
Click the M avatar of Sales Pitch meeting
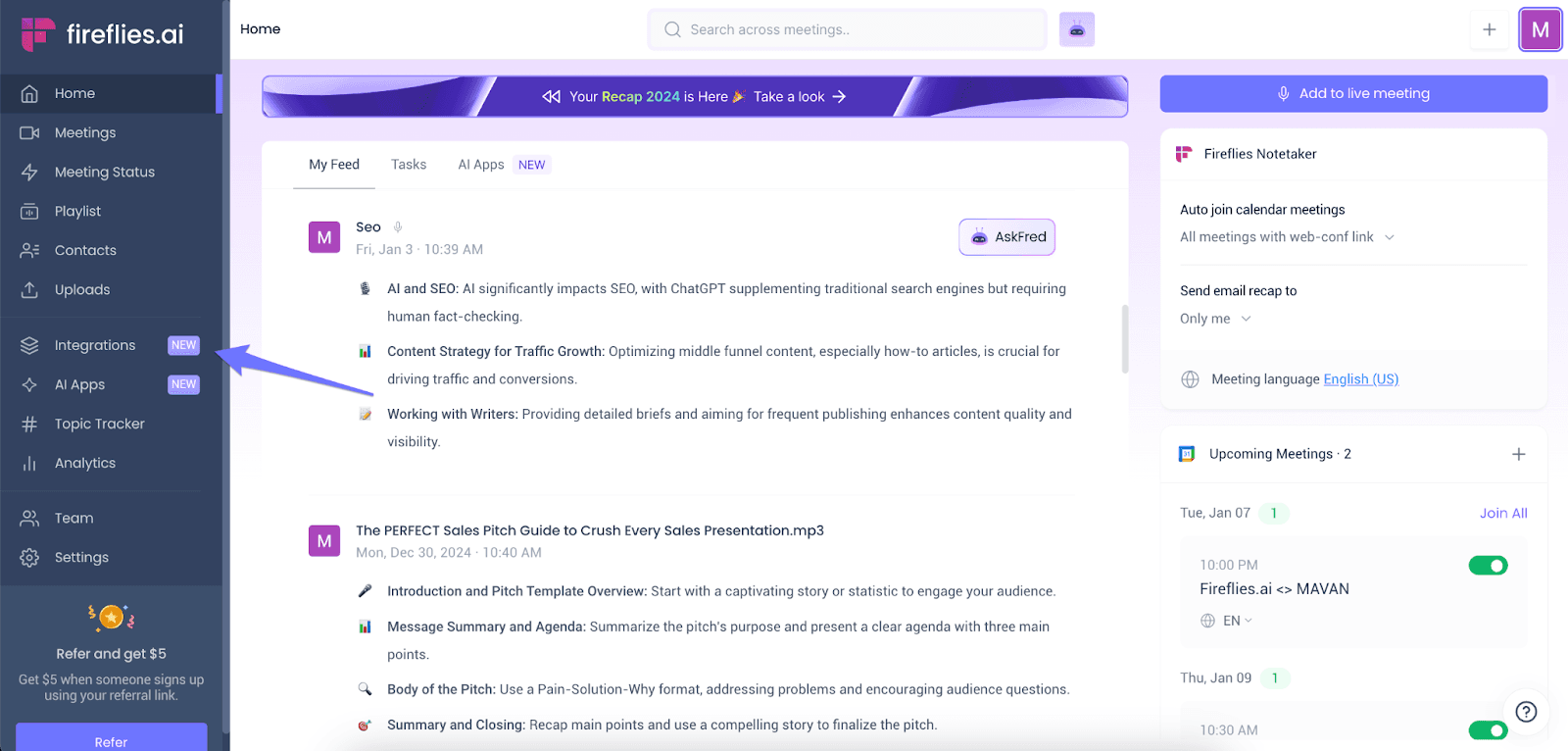[x=324, y=540]
